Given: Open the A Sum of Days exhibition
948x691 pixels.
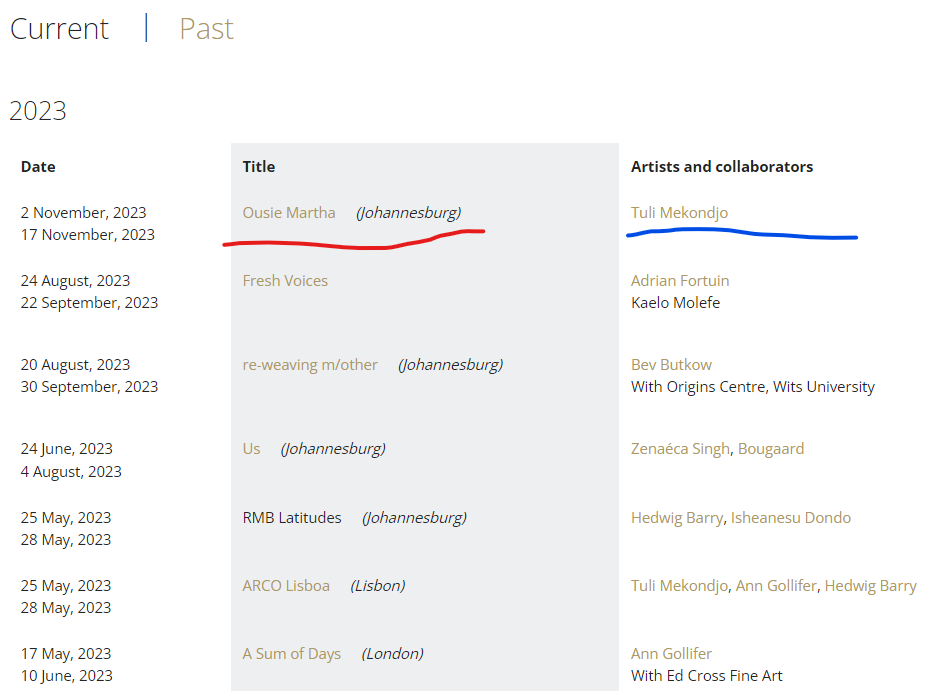Looking at the screenshot, I should [291, 654].
